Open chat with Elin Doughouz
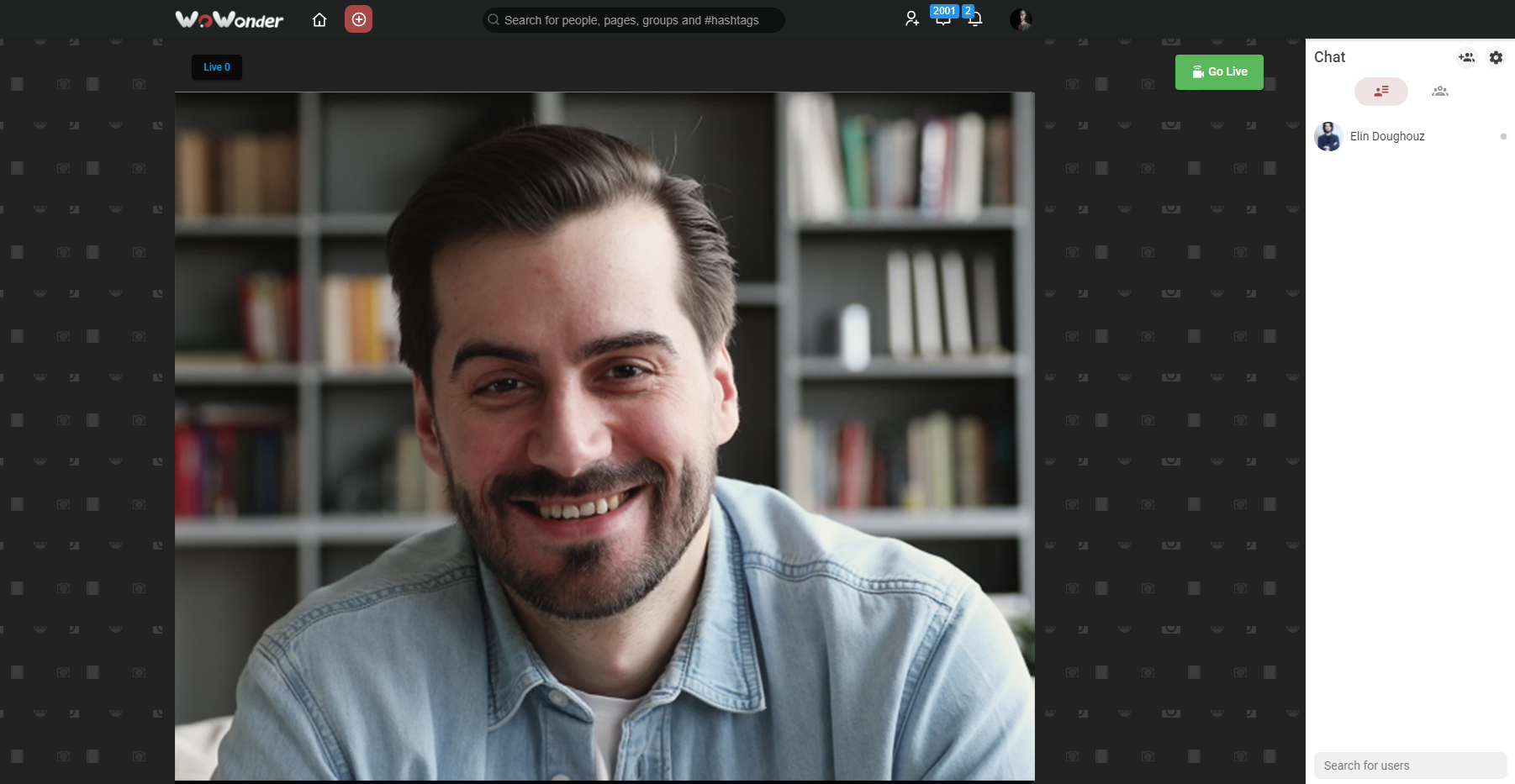Image resolution: width=1515 pixels, height=784 pixels. tap(1387, 136)
